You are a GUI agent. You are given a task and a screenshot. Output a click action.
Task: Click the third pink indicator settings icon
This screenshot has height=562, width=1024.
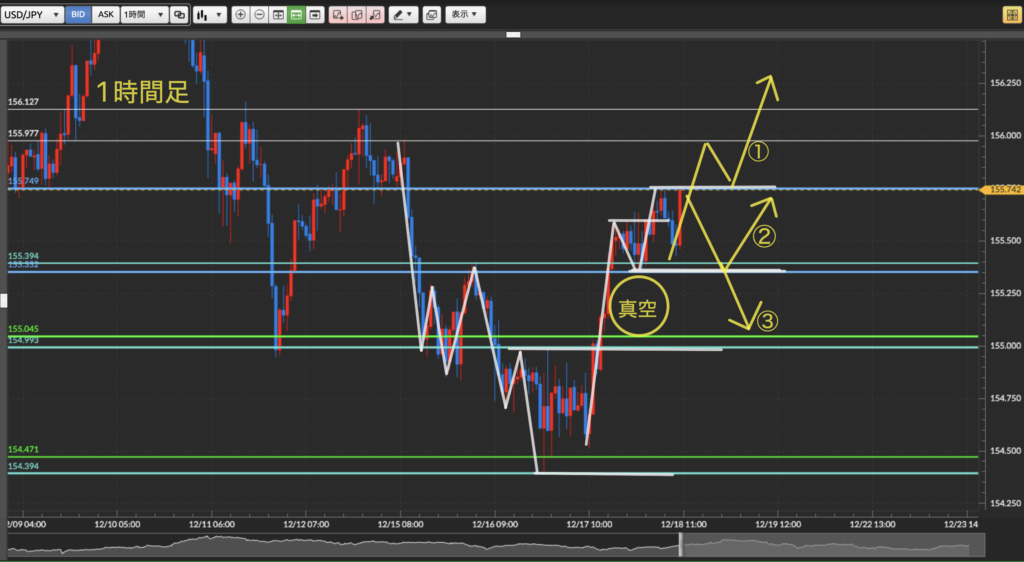374,15
